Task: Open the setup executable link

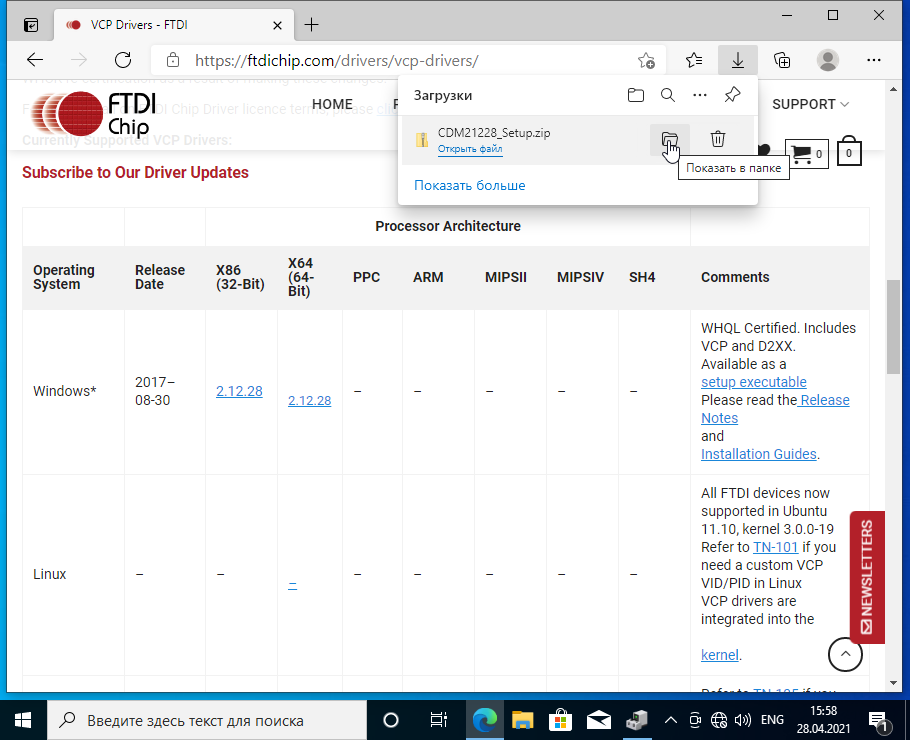Action: click(753, 382)
